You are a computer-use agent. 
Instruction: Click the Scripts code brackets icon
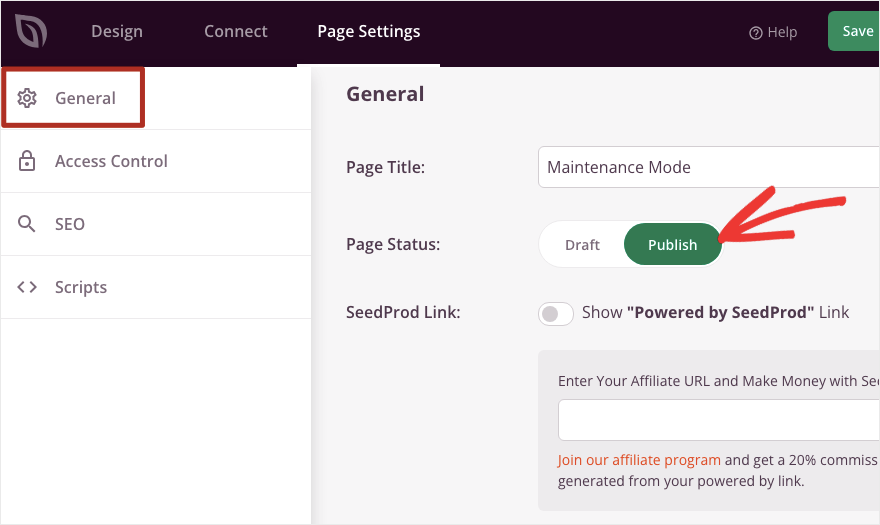coord(26,287)
